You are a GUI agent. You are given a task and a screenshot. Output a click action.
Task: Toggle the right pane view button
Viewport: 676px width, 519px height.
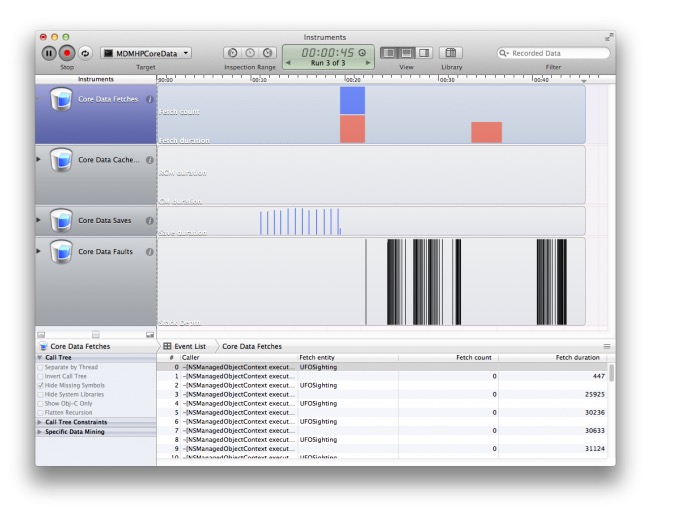pyautogui.click(x=424, y=53)
